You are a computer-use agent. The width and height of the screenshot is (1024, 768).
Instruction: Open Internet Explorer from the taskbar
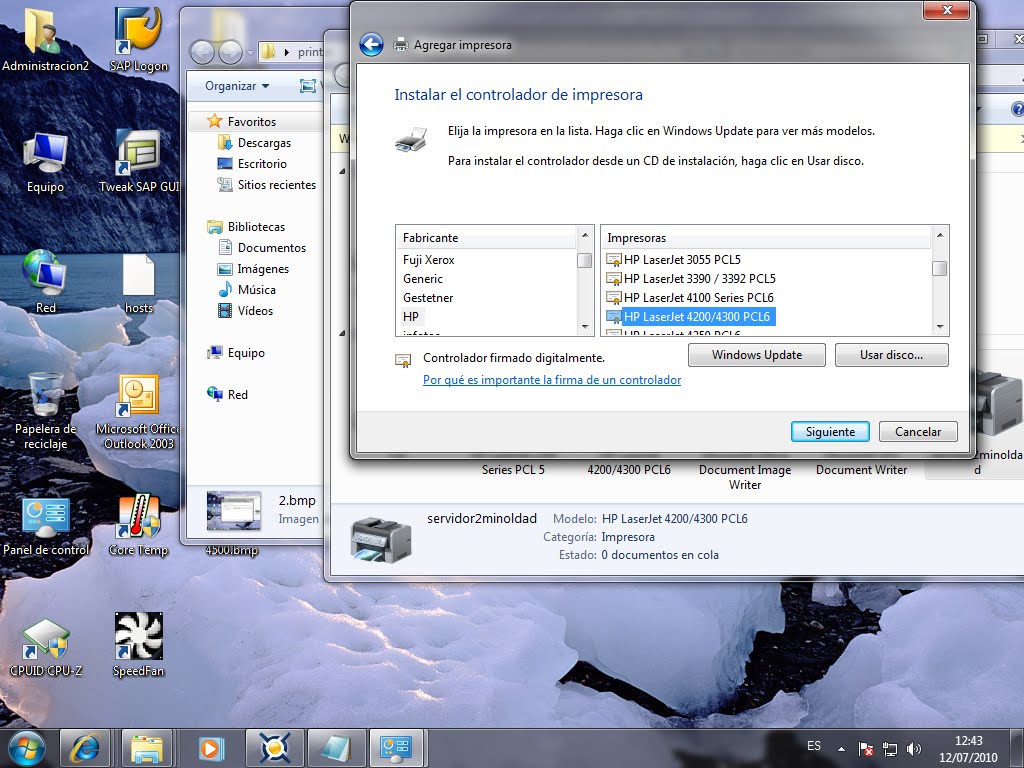[85, 747]
